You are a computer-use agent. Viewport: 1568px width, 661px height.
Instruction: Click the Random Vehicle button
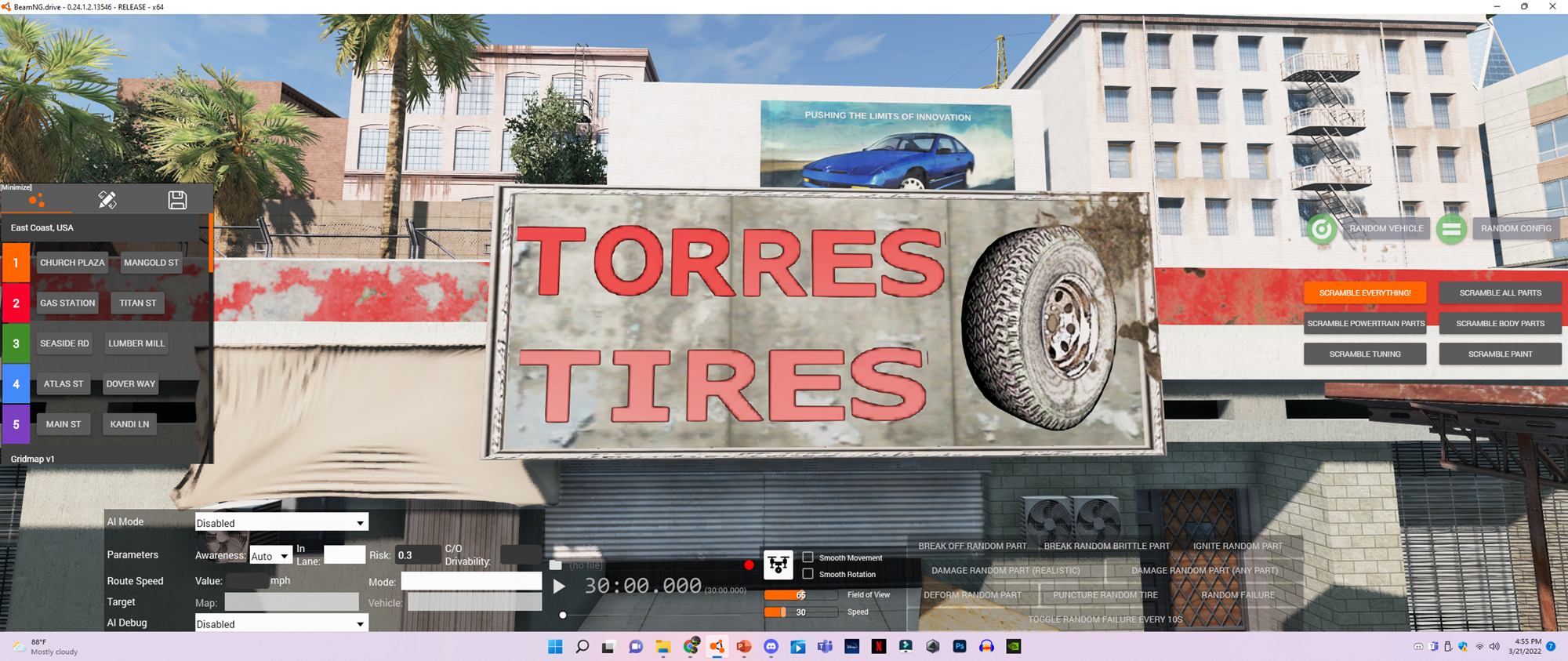click(1386, 229)
